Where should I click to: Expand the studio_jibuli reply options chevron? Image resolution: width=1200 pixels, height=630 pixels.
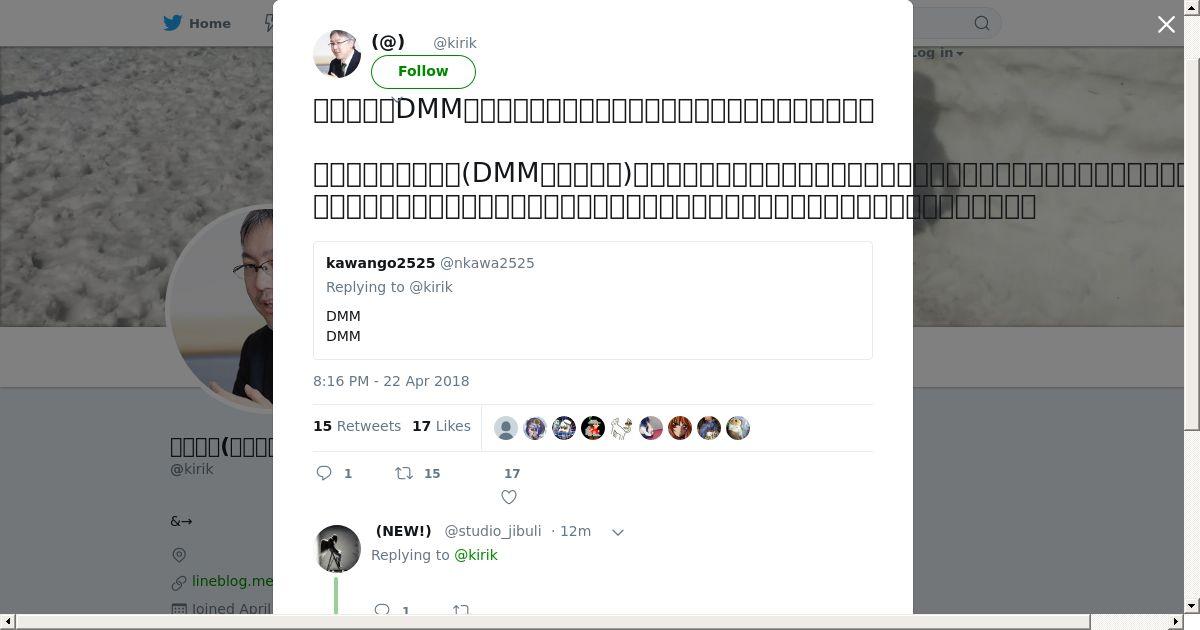[618, 532]
